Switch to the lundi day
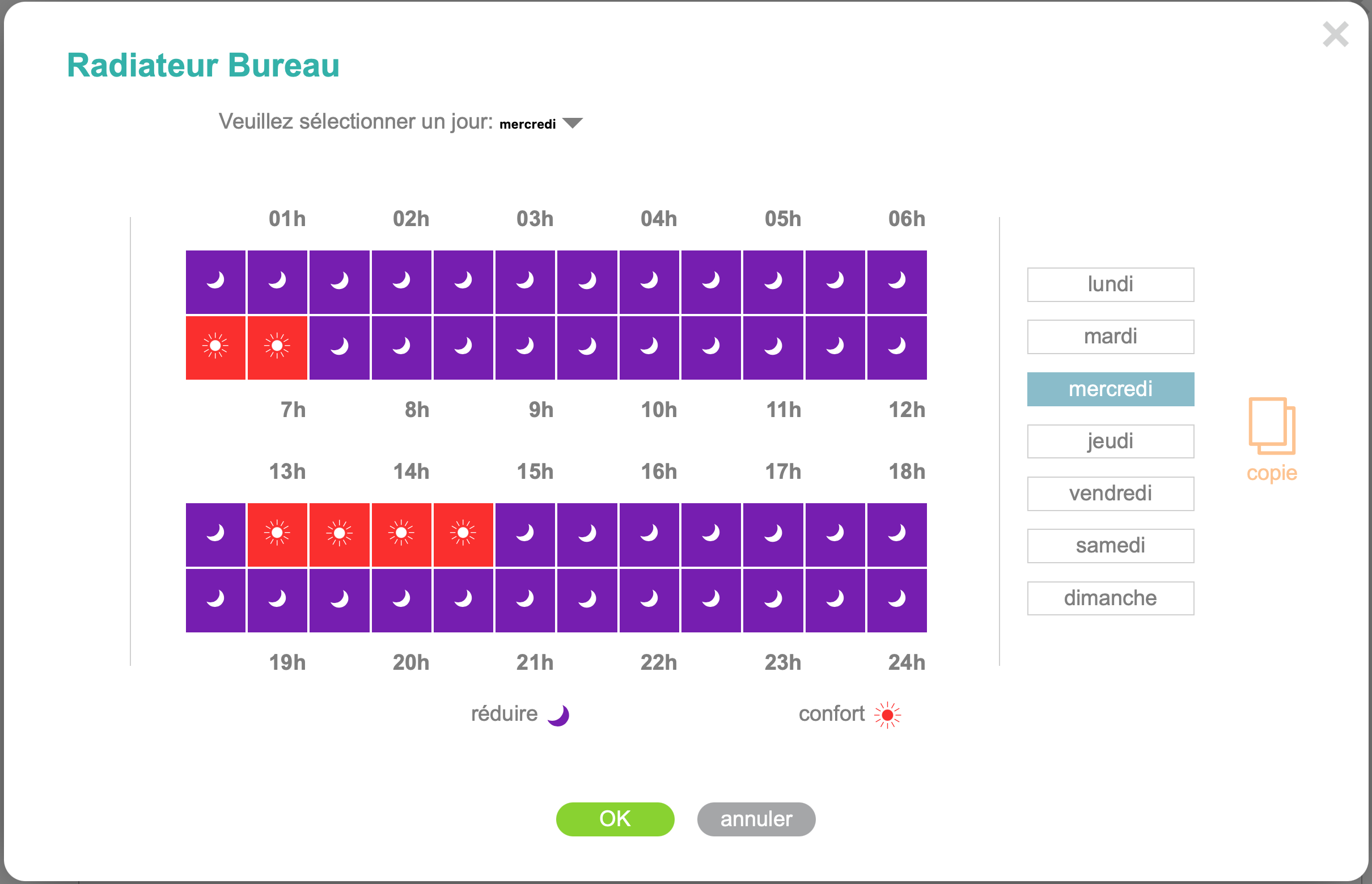The width and height of the screenshot is (1372, 884). pos(1110,284)
